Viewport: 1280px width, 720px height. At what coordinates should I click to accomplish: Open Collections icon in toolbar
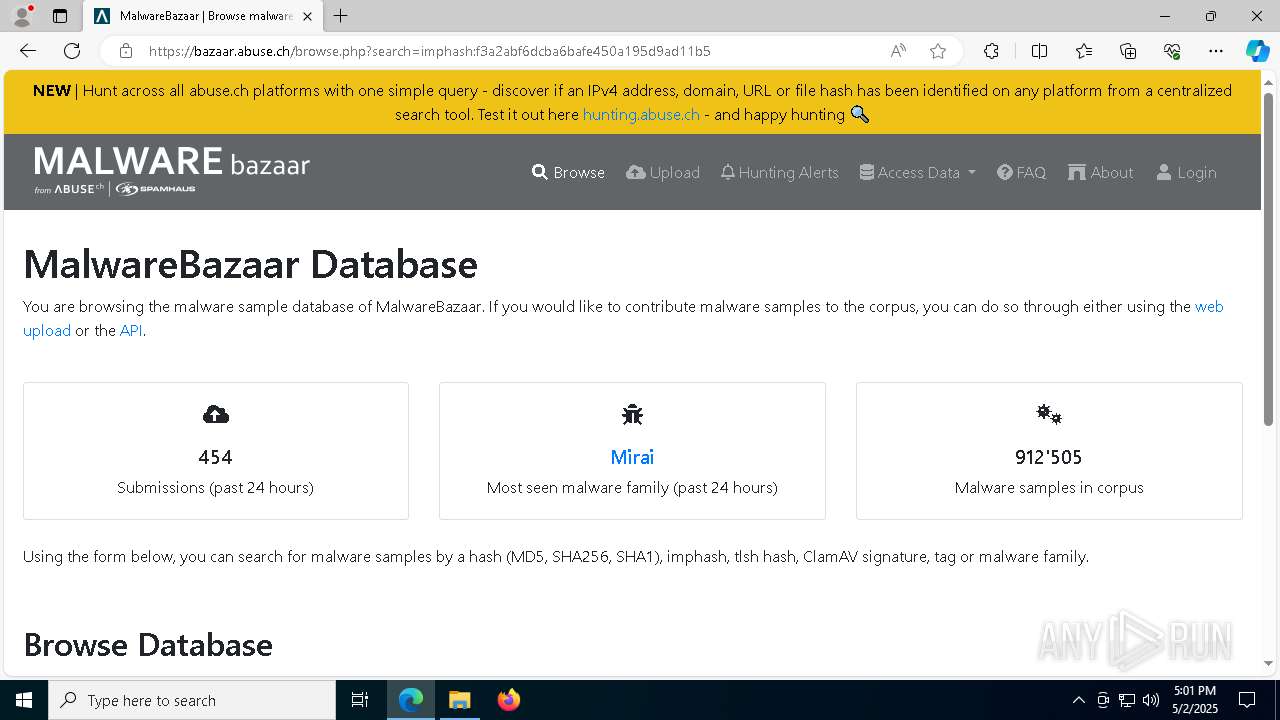click(x=1128, y=51)
